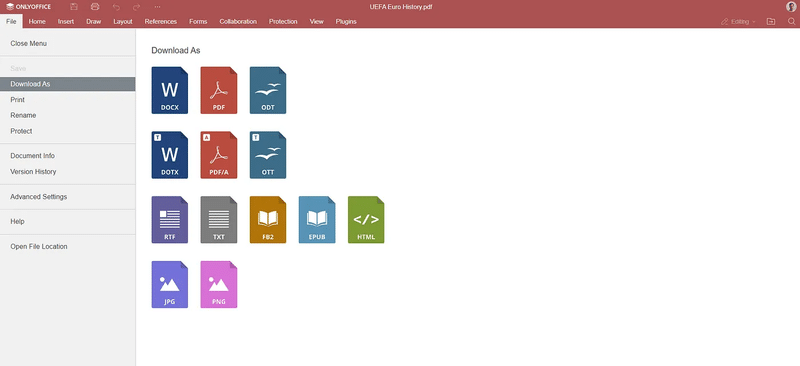Viewport: 800px width, 366px height.
Task: Download document as PDF
Action: [218, 90]
